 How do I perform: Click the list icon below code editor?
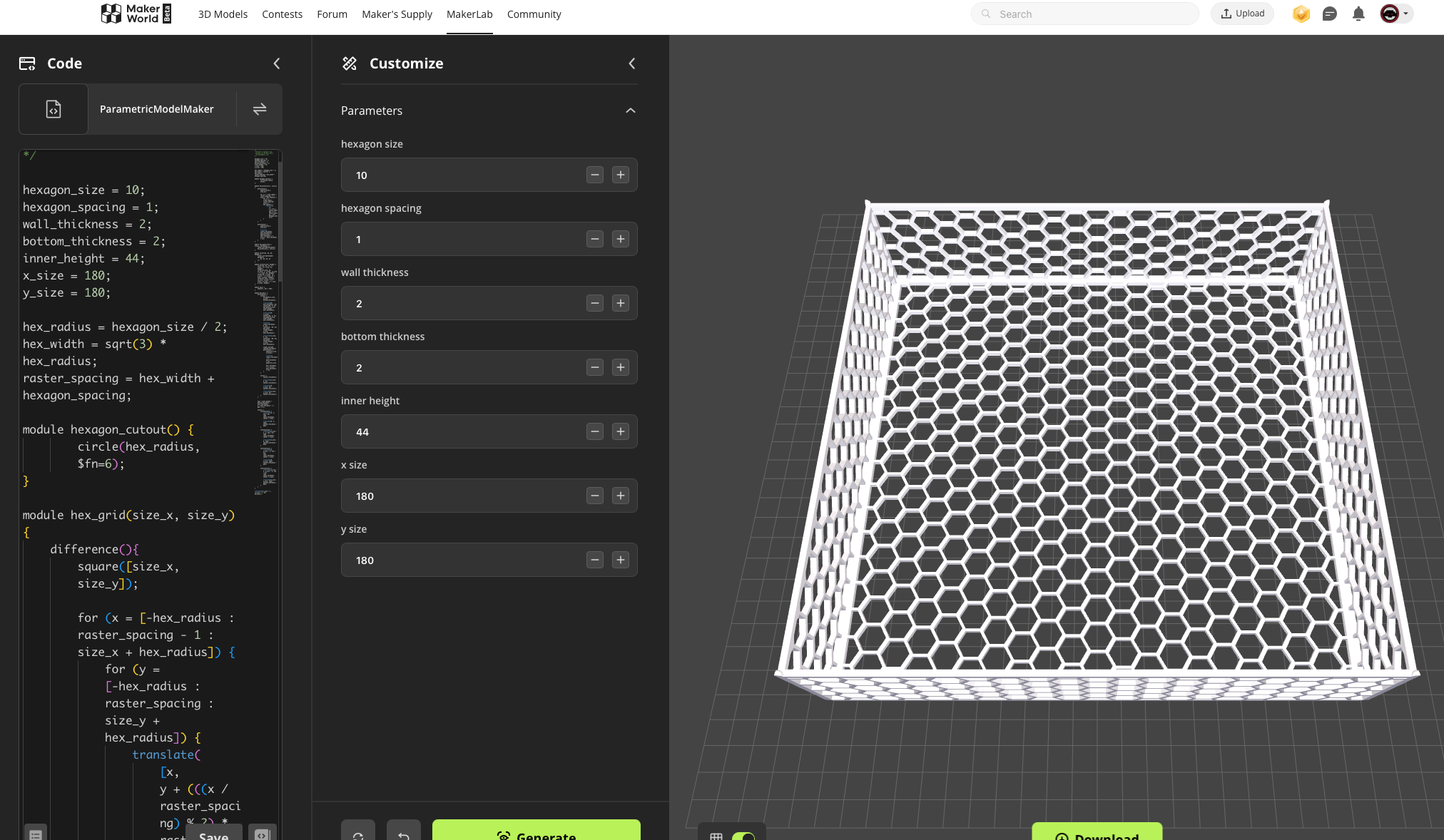pyautogui.click(x=36, y=833)
